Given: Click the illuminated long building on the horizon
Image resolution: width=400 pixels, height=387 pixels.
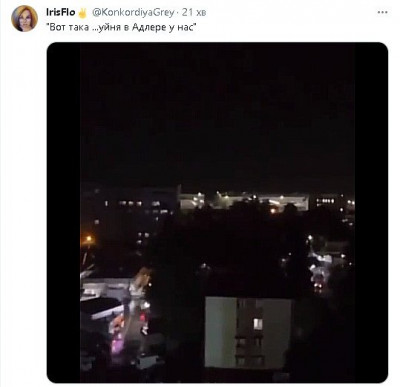Looking at the screenshot, I should click(244, 201).
